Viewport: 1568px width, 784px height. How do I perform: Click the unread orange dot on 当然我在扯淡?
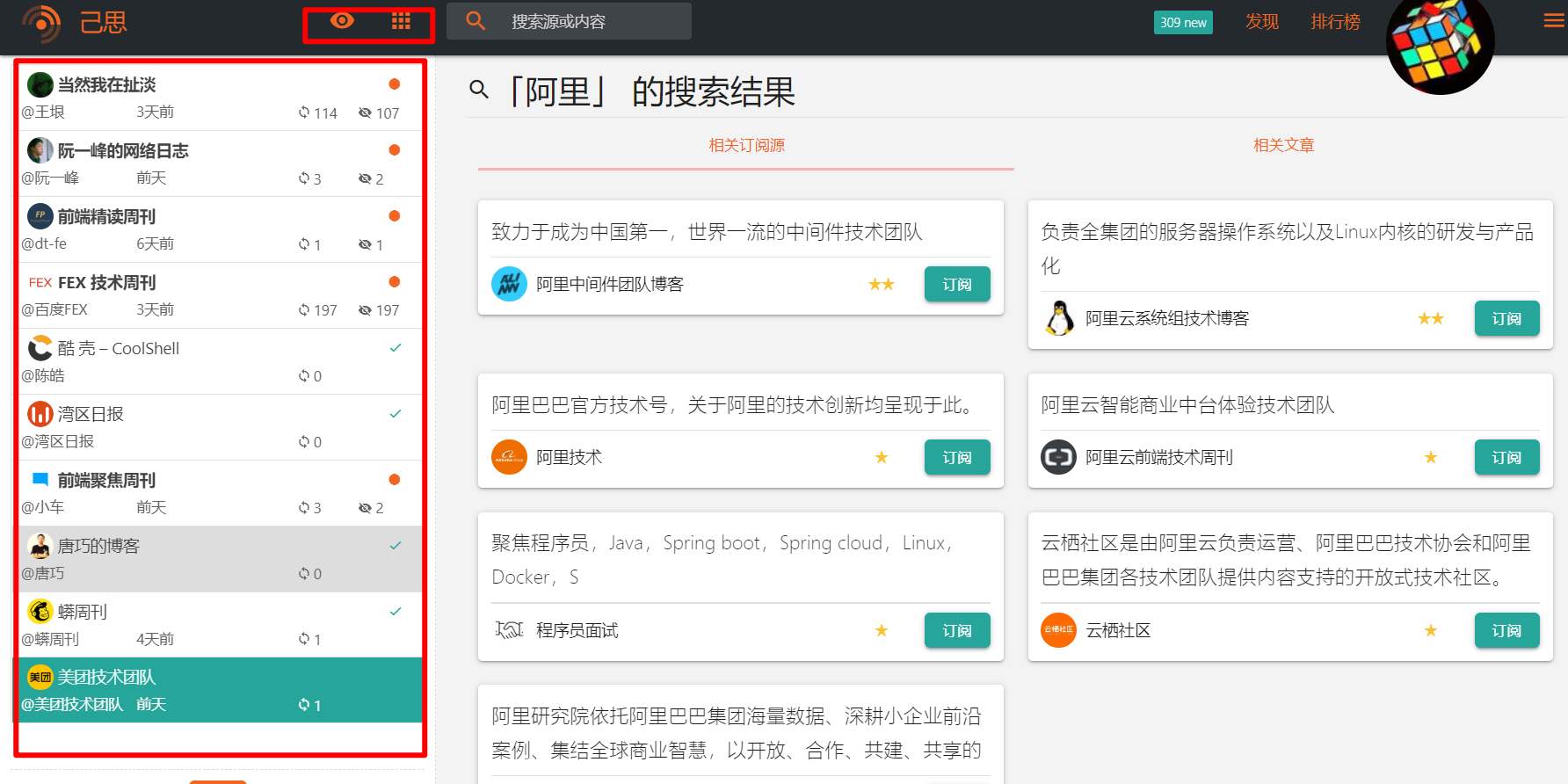[x=395, y=84]
